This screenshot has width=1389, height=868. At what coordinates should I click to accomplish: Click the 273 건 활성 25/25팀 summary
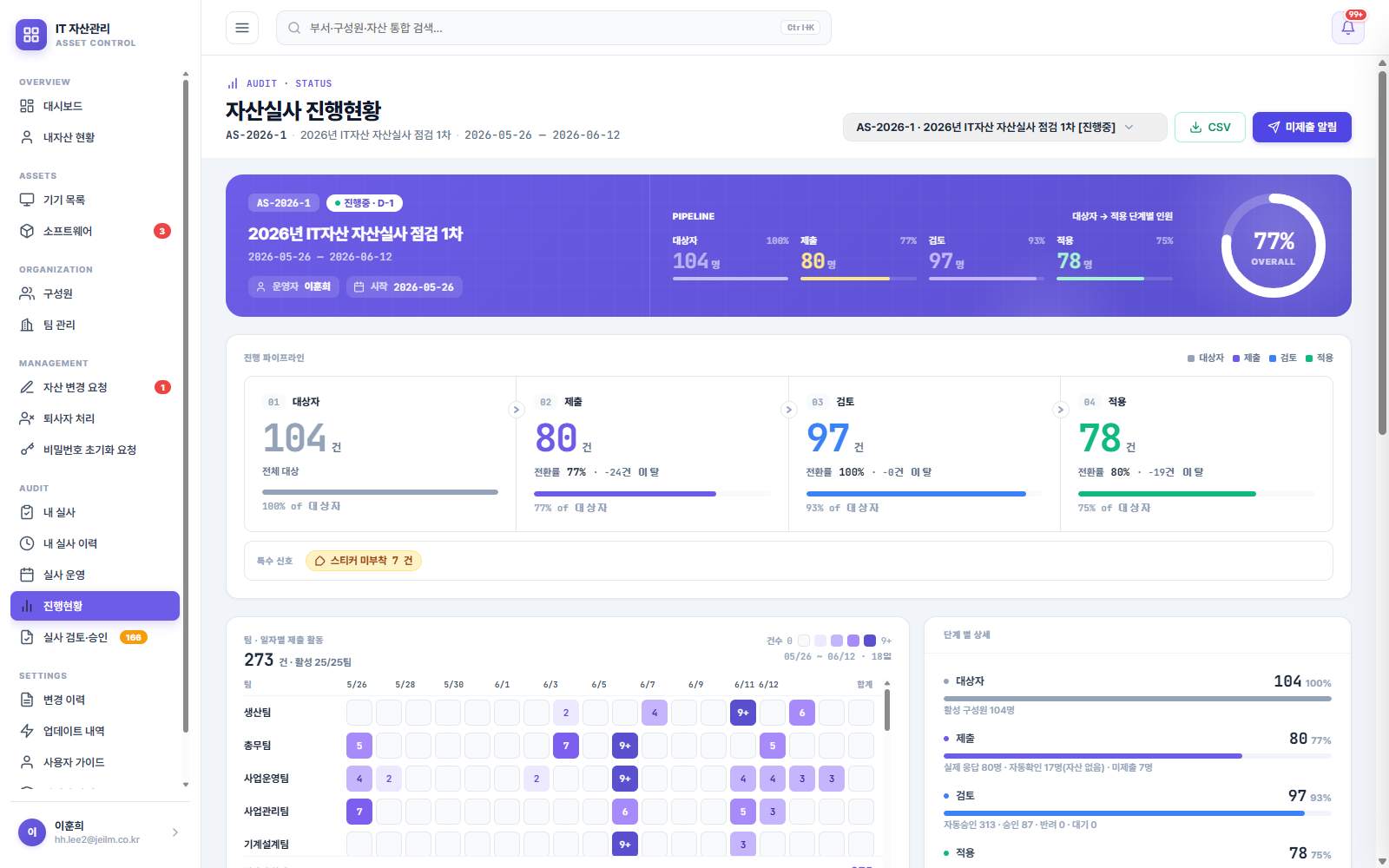tap(298, 661)
